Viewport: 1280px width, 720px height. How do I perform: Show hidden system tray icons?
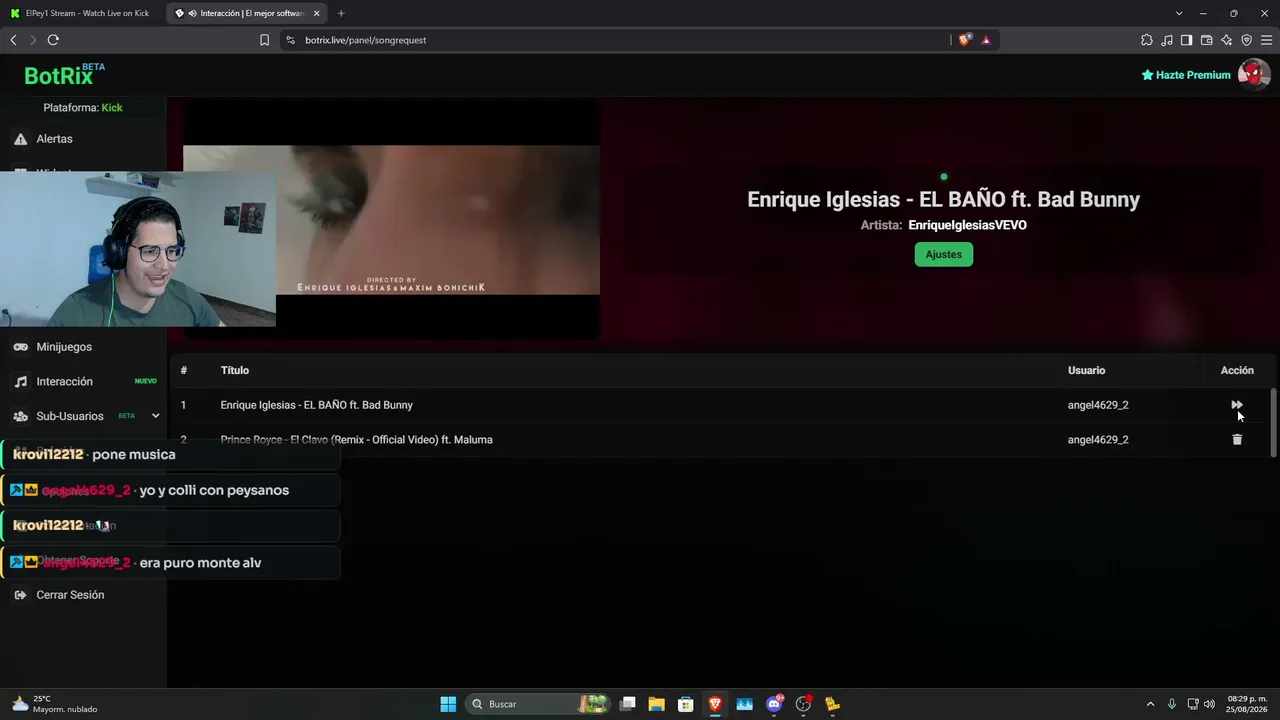[1150, 704]
